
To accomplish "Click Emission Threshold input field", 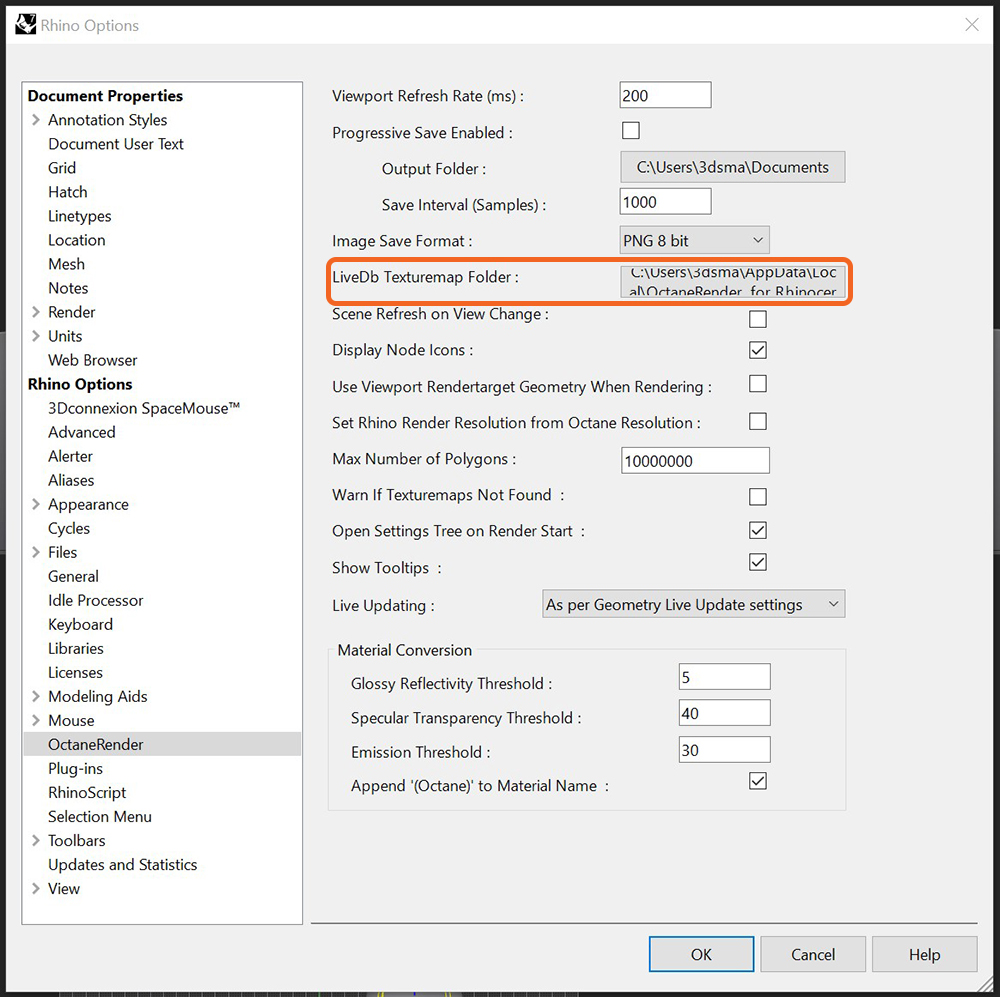I will coord(724,750).
